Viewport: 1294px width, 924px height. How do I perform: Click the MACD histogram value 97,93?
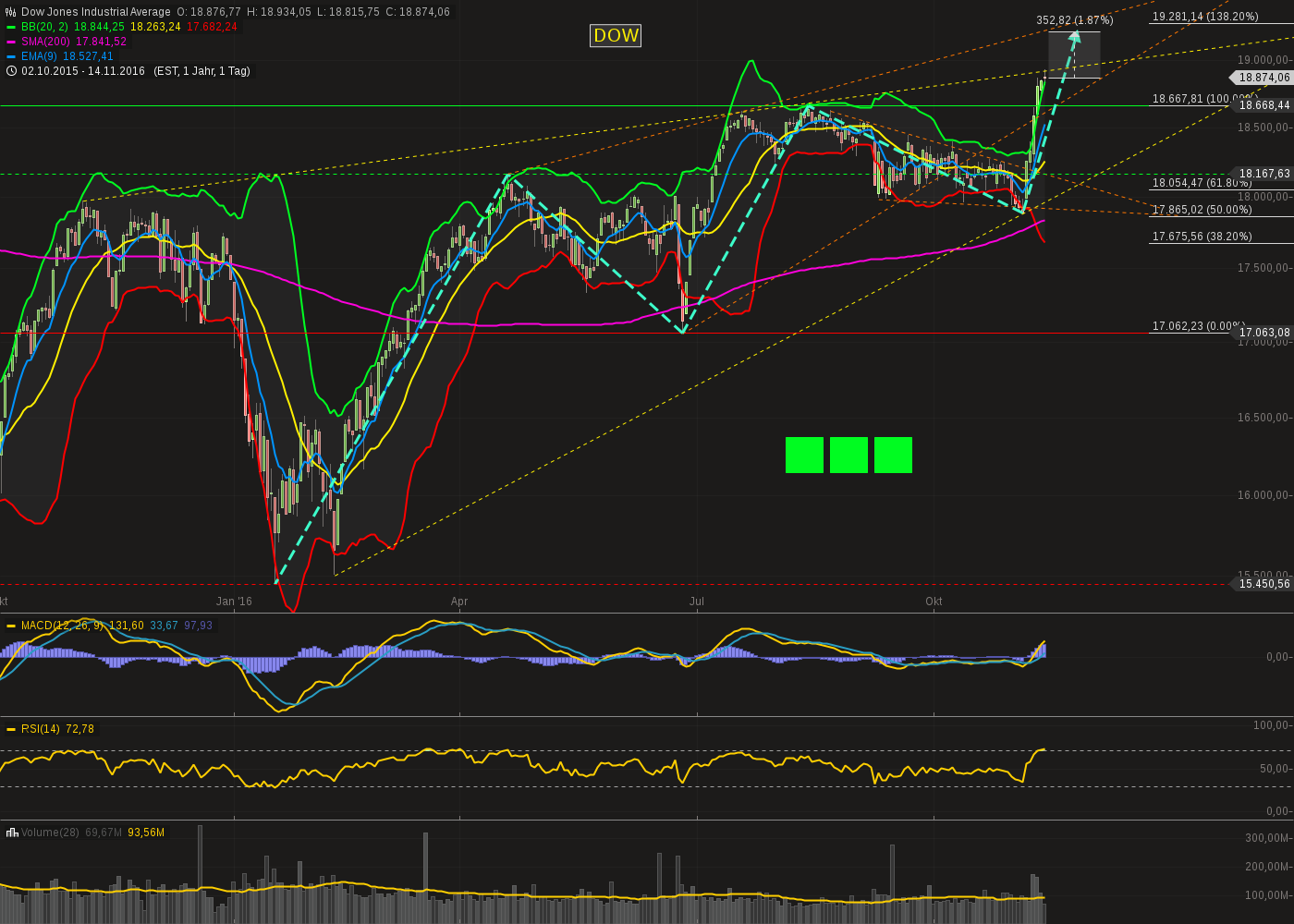pos(198,626)
